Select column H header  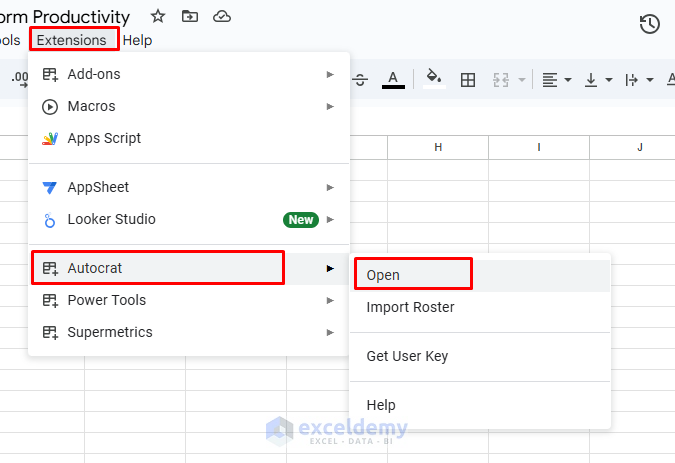[x=438, y=147]
